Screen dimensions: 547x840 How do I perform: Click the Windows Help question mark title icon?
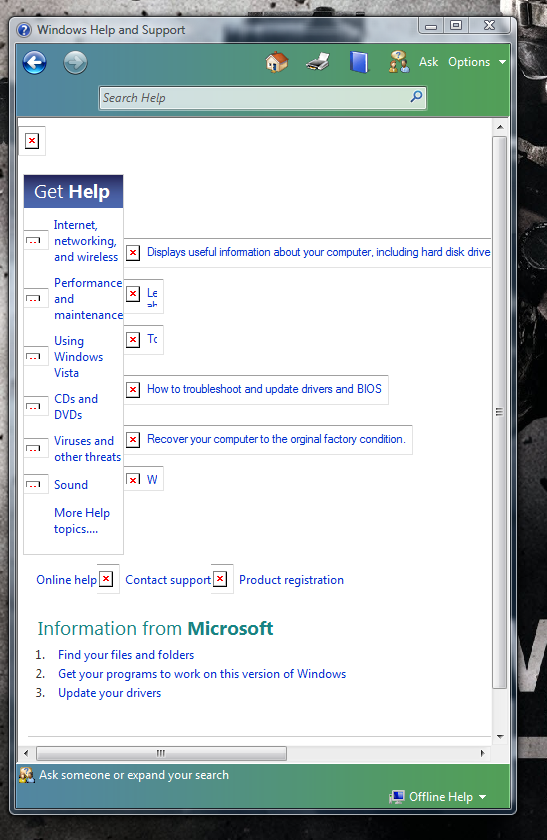[24, 30]
